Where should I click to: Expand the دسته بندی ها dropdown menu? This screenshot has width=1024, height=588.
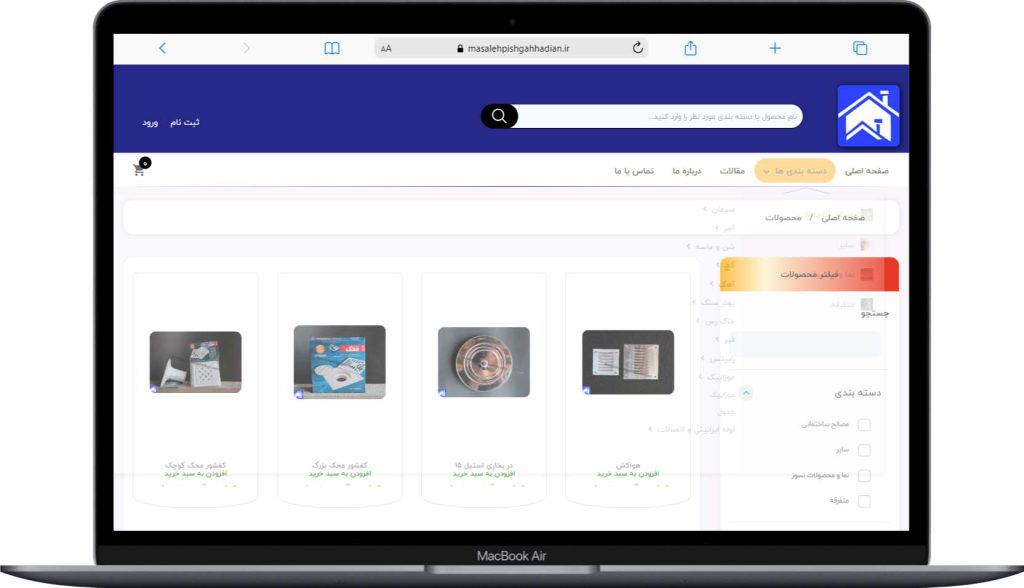pos(795,171)
